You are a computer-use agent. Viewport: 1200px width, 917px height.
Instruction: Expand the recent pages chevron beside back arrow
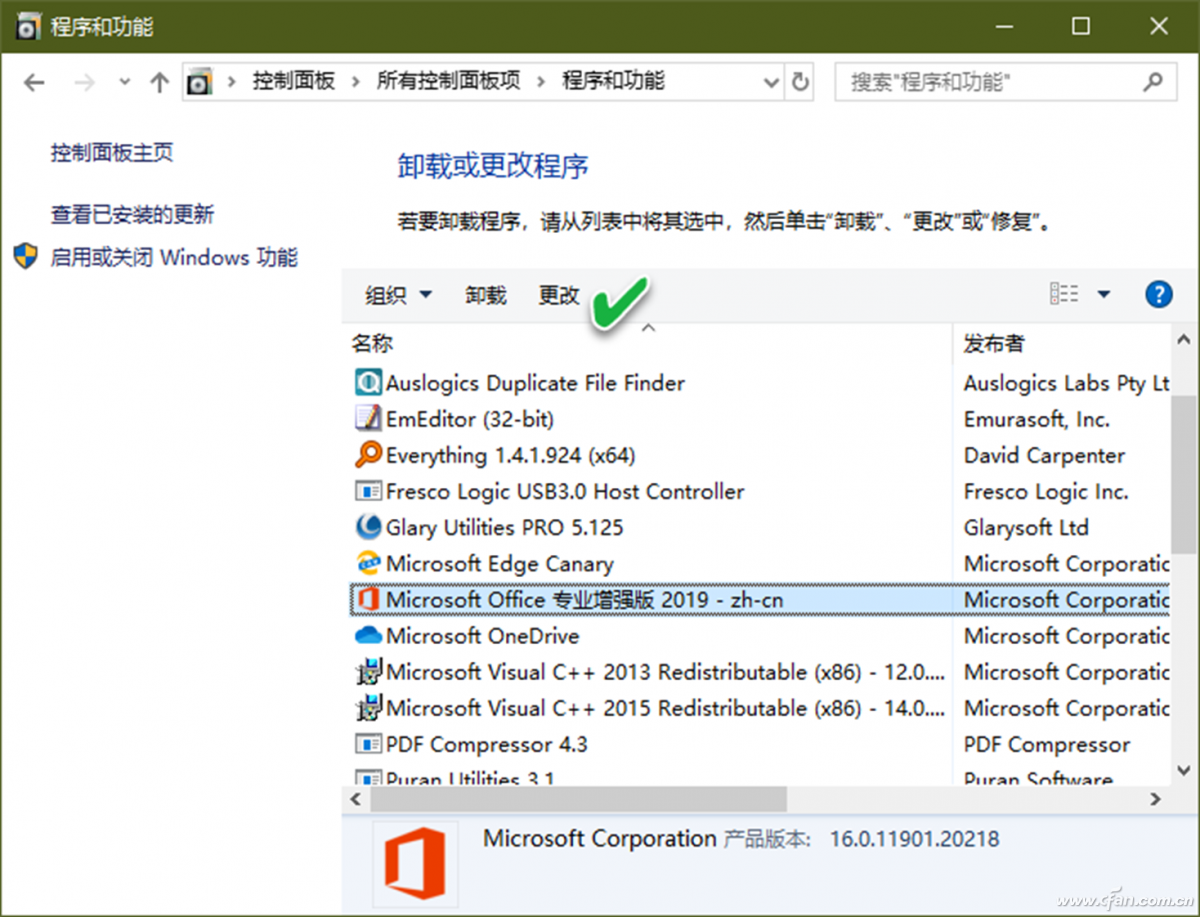(x=123, y=83)
